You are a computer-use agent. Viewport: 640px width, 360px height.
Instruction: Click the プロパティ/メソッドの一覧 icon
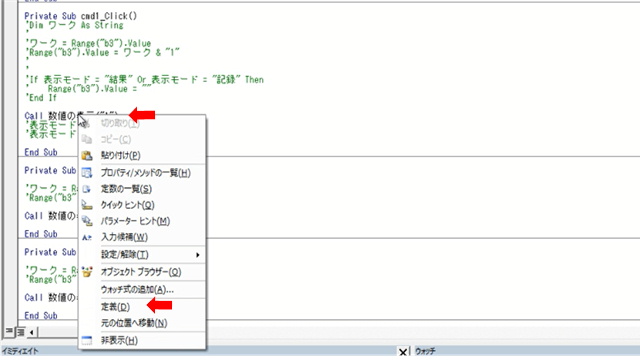(x=87, y=173)
